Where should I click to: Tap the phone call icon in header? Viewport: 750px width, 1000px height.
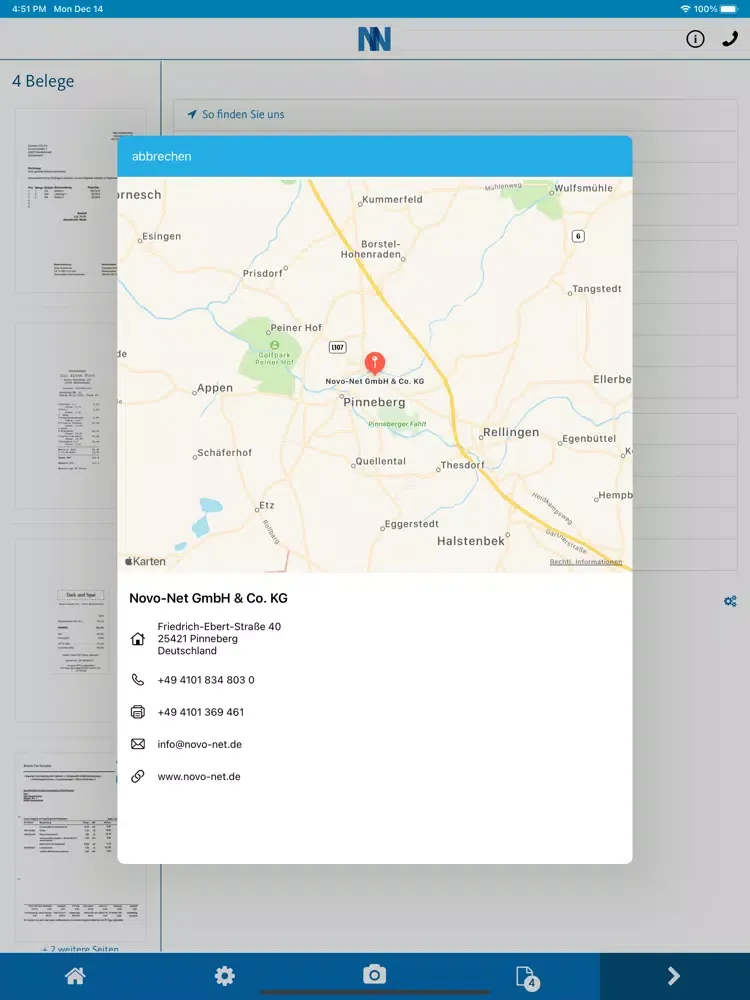(x=730, y=39)
